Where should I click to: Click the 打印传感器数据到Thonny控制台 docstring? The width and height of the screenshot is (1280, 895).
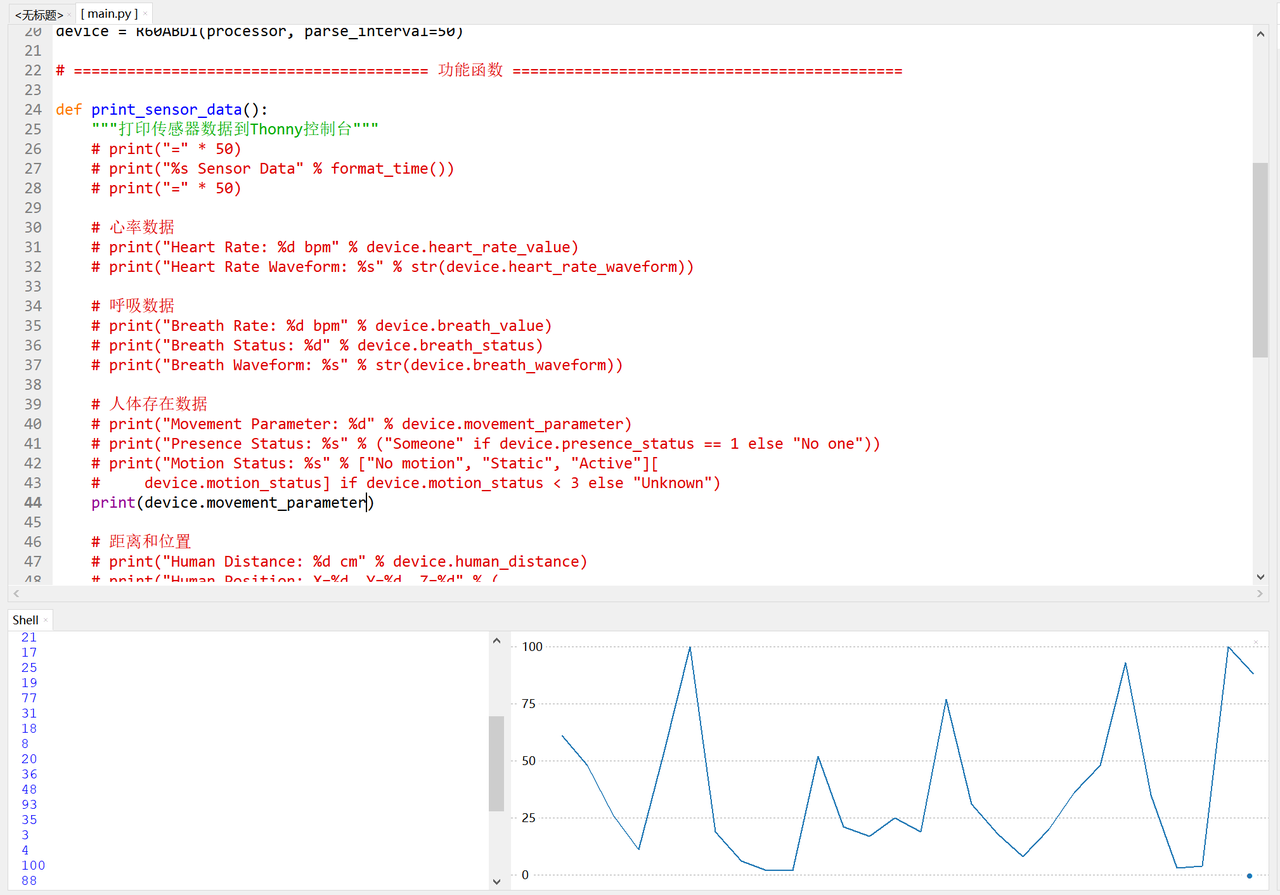[x=235, y=129]
